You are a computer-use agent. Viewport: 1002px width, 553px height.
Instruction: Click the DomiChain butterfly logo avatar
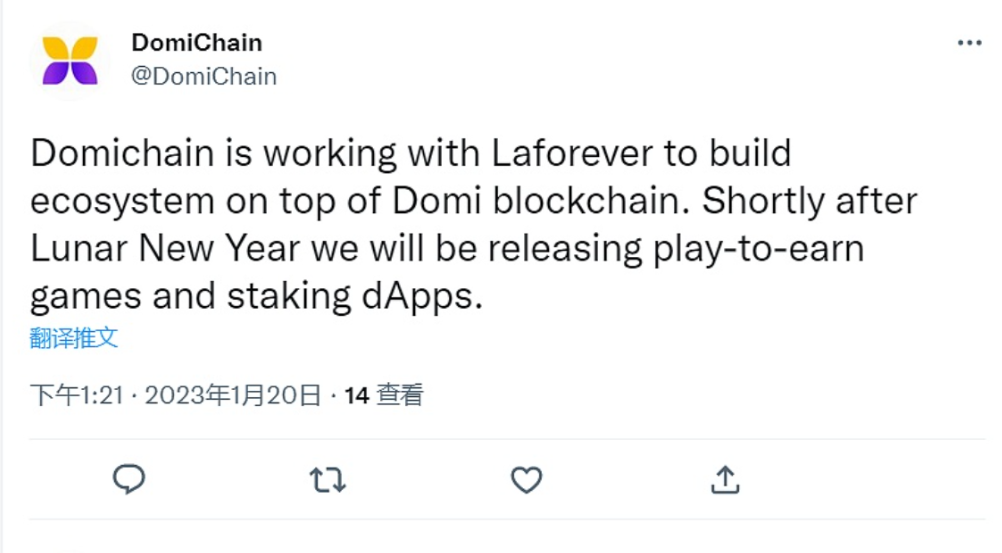70,60
